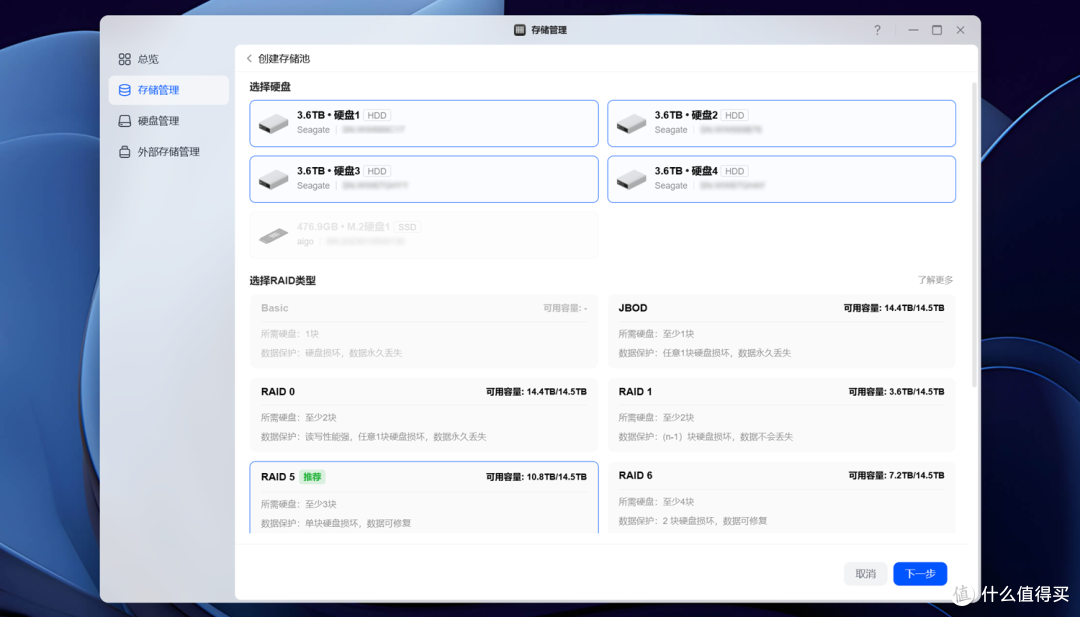Maximize the 存储管理 window
Image resolution: width=1080 pixels, height=617 pixels.
point(937,30)
